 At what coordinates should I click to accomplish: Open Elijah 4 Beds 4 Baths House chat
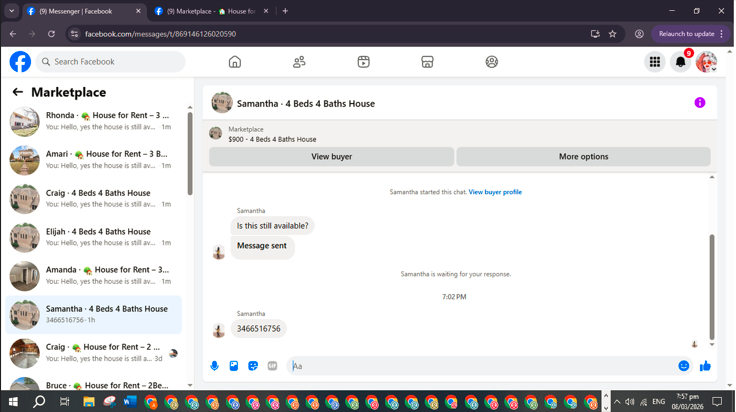[x=93, y=237]
